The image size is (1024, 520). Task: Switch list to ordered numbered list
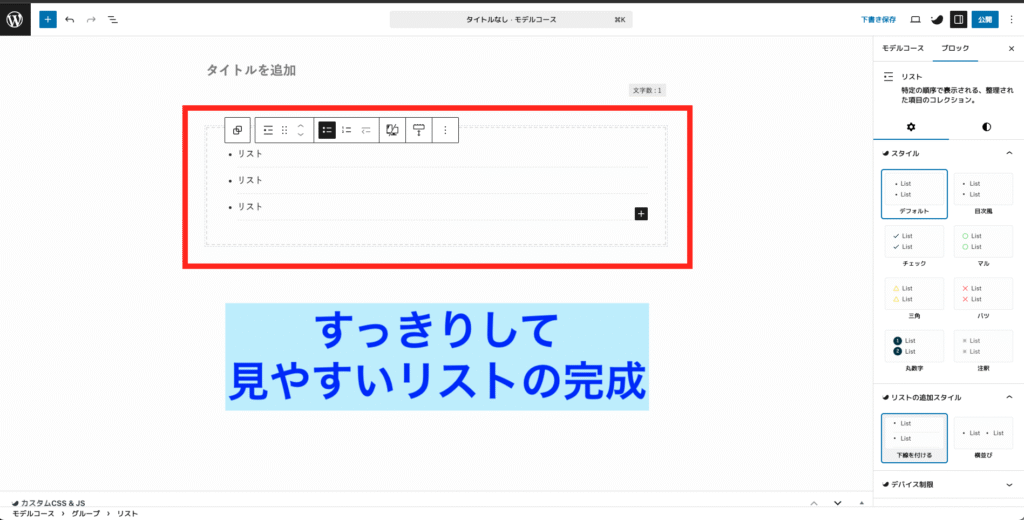tap(346, 130)
